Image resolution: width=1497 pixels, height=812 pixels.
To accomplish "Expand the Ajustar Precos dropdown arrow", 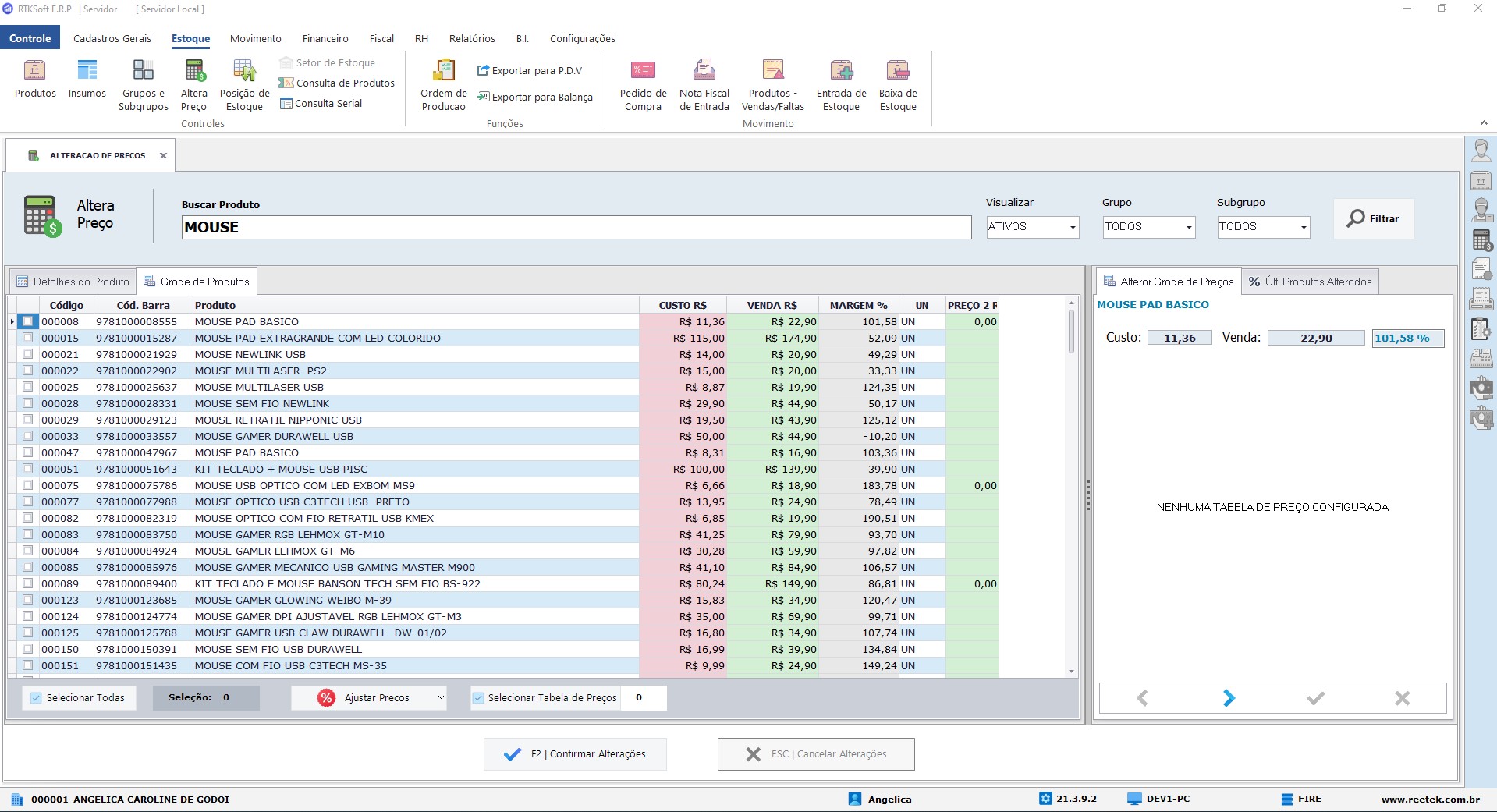I will pyautogui.click(x=441, y=697).
